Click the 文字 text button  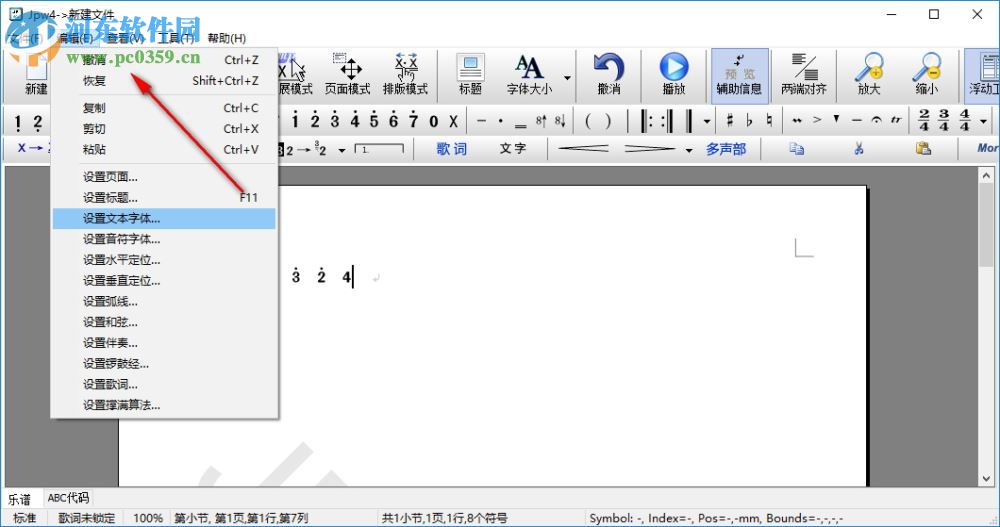coord(513,149)
